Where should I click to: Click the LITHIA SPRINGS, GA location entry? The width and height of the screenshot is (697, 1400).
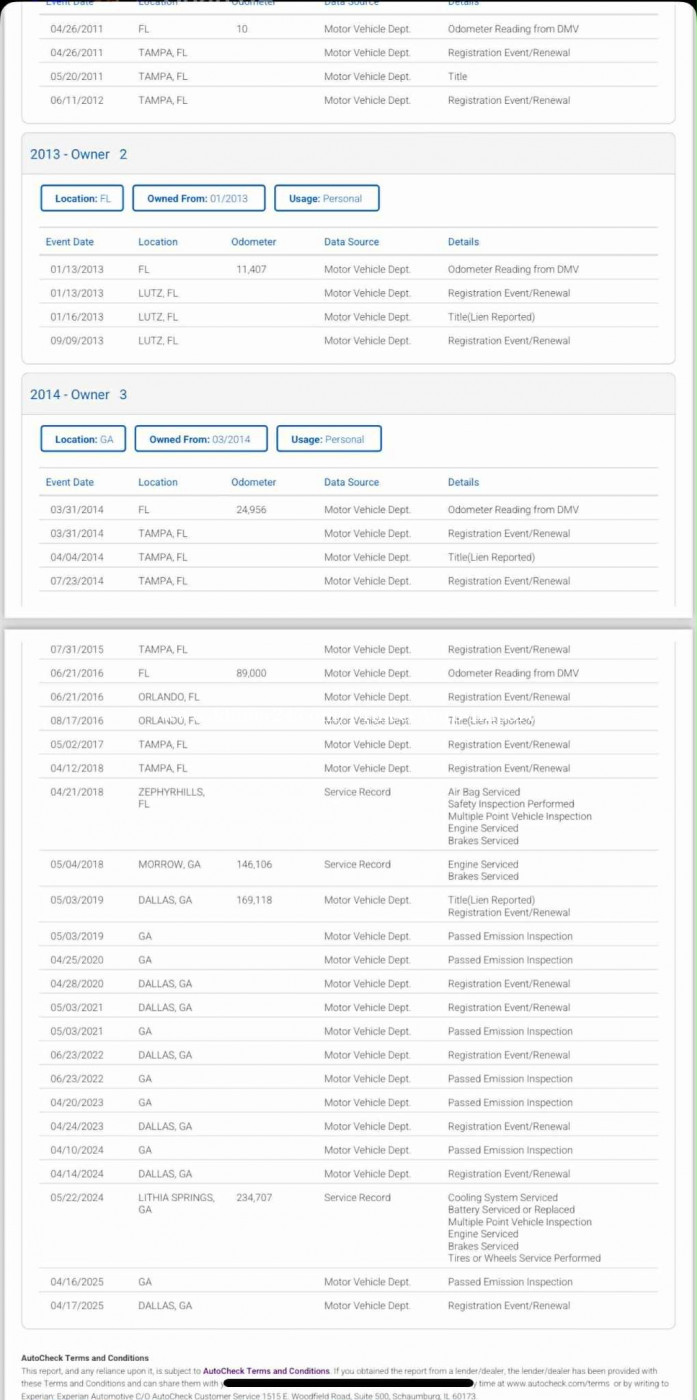tap(176, 1203)
